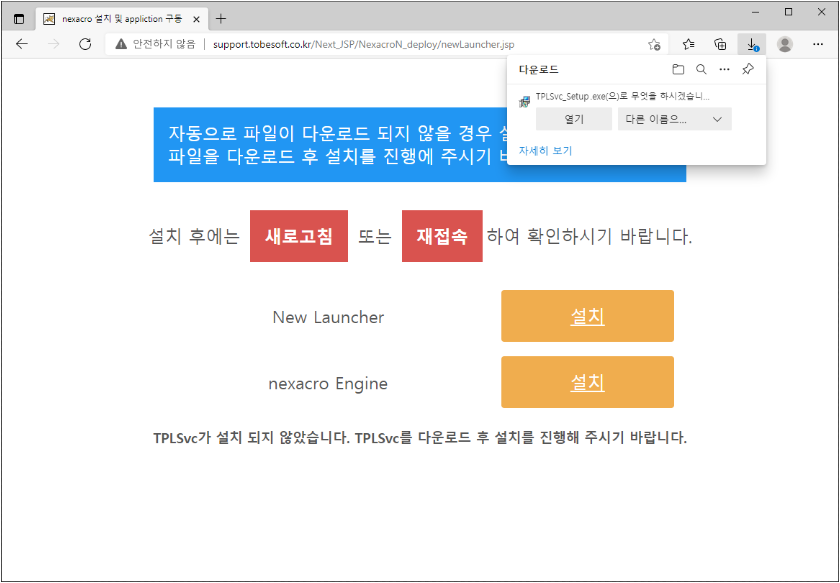Open more options for TPLSvc_Setup.exe download
The image size is (840, 583).
click(x=724, y=69)
